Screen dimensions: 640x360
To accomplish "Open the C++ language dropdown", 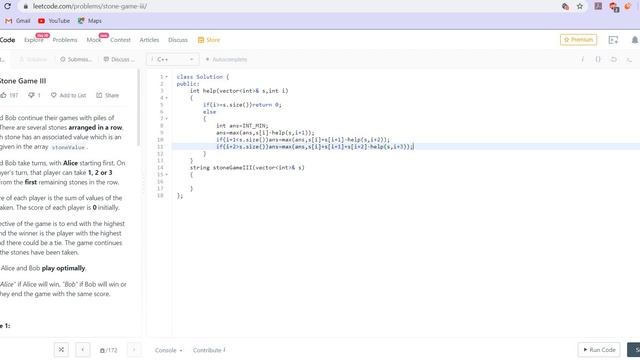I will (173, 59).
